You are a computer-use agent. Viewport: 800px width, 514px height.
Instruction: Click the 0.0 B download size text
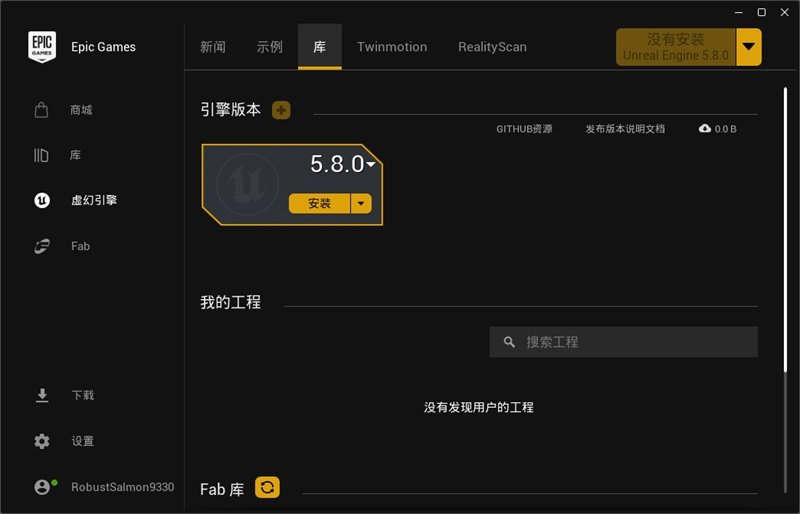(x=725, y=129)
